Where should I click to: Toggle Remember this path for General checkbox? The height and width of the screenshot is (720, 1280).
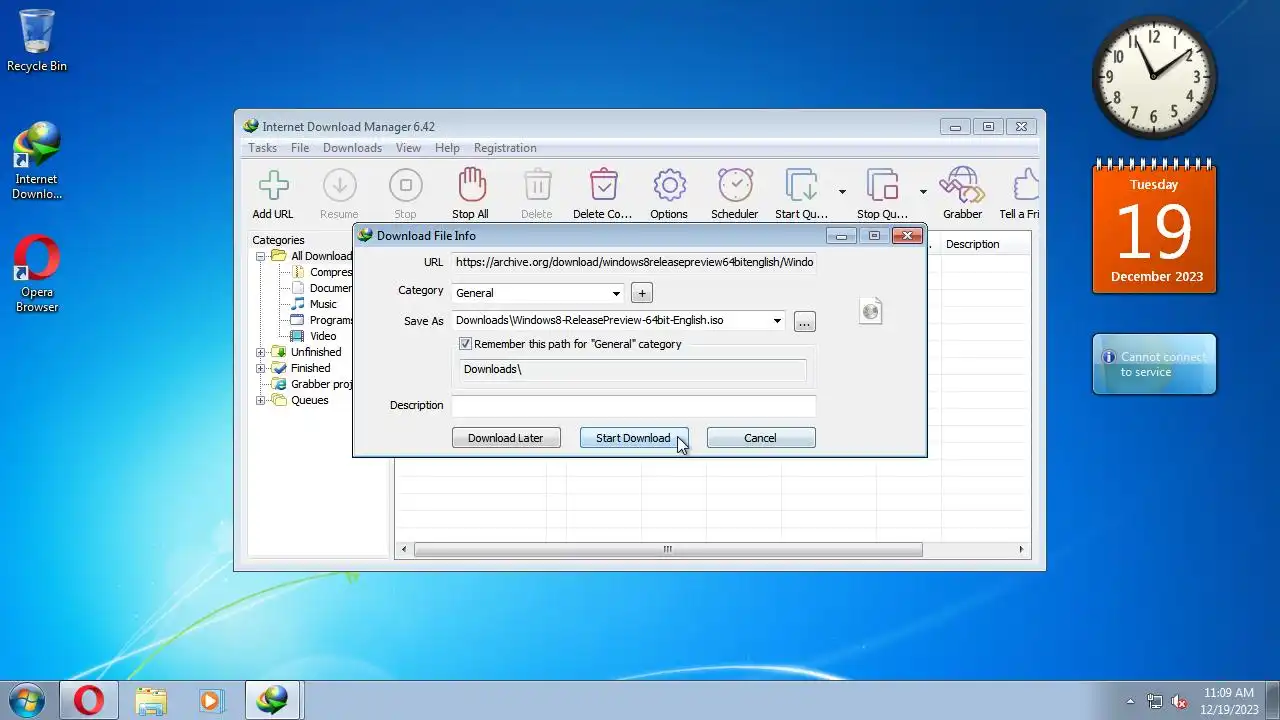pyautogui.click(x=465, y=344)
